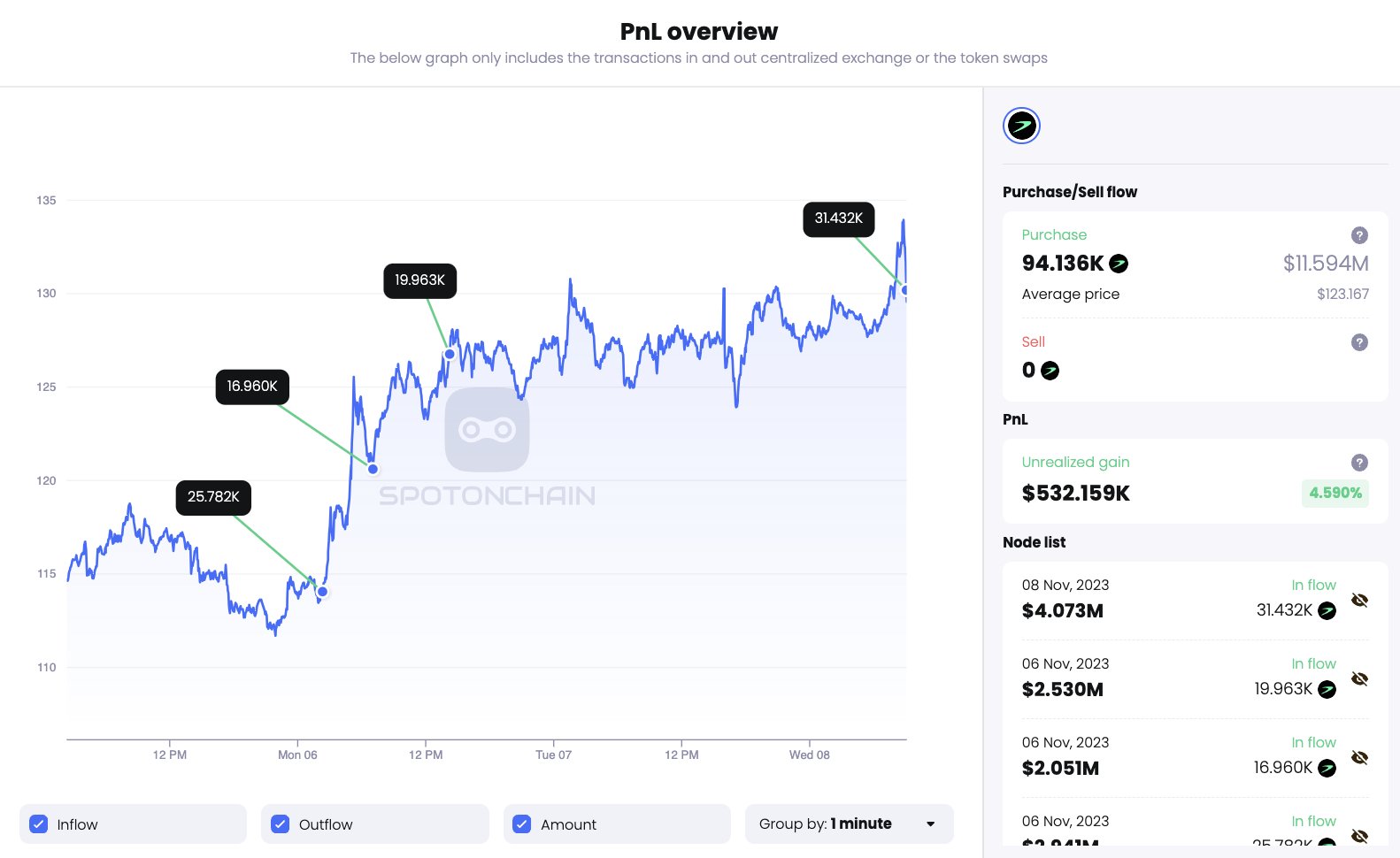Screen dimensions: 1400x858
Task: Click the 31.432K chart marker label
Action: tap(838, 218)
